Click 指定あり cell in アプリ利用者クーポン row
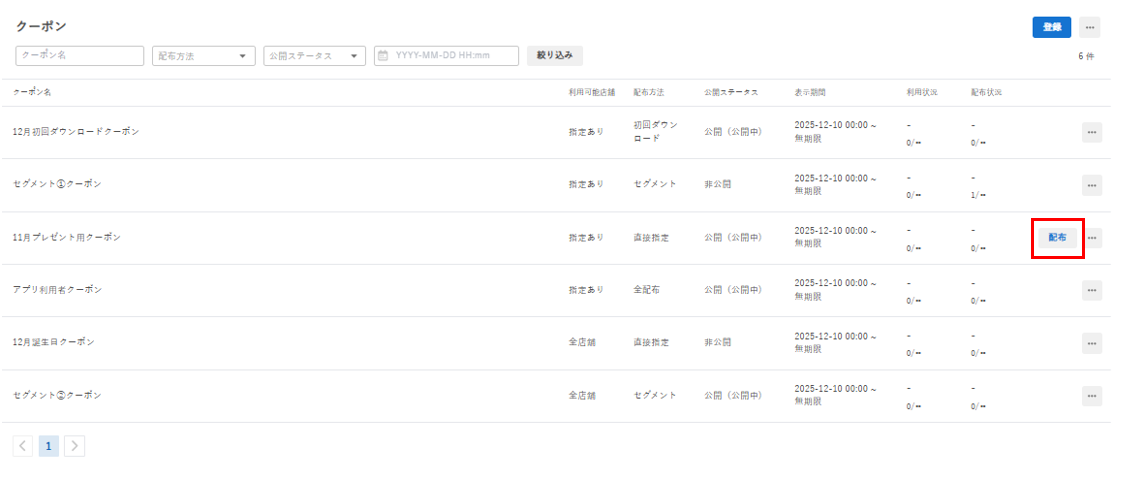 point(586,290)
